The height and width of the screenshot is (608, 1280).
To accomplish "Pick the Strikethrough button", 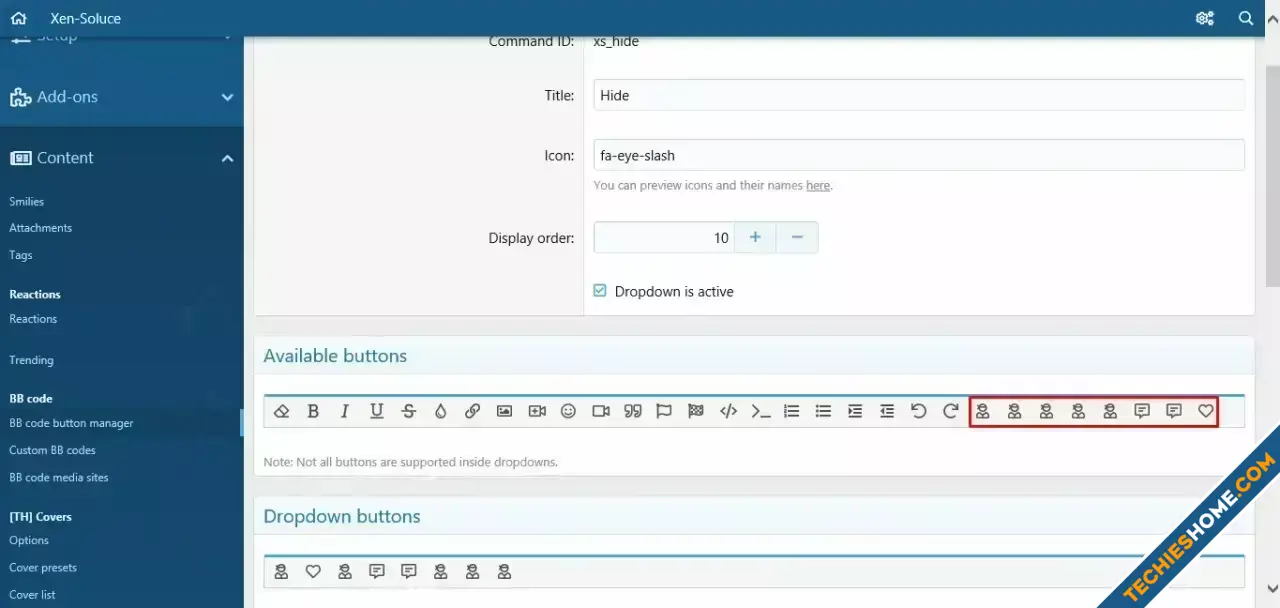I will pyautogui.click(x=409, y=411).
